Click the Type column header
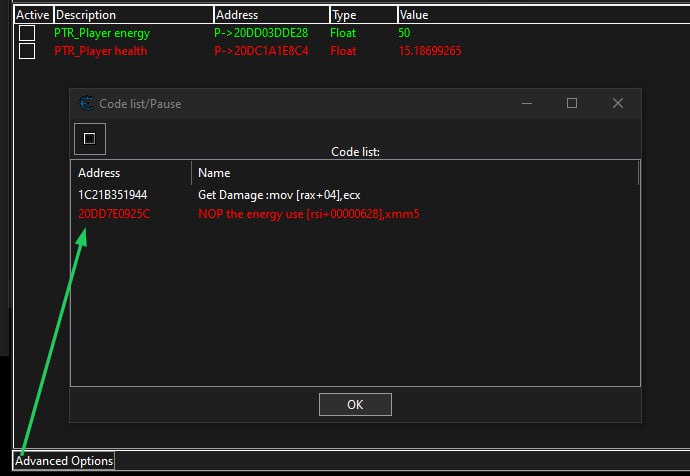The width and height of the screenshot is (690, 476). 361,15
